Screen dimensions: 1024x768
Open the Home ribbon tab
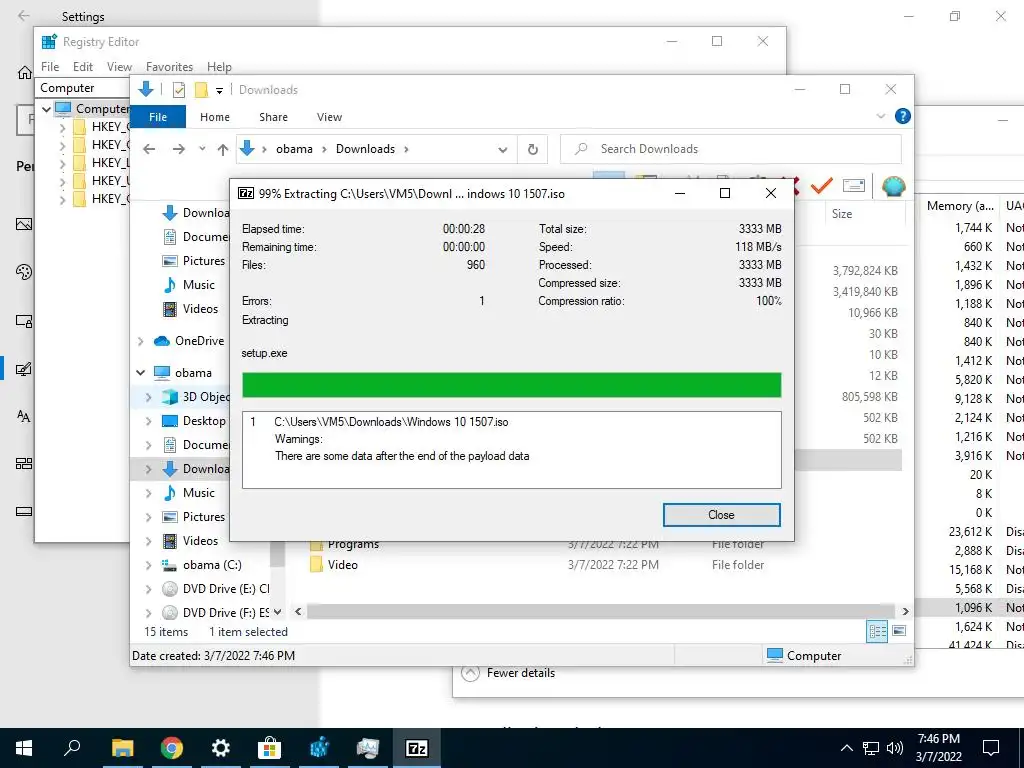click(x=215, y=117)
